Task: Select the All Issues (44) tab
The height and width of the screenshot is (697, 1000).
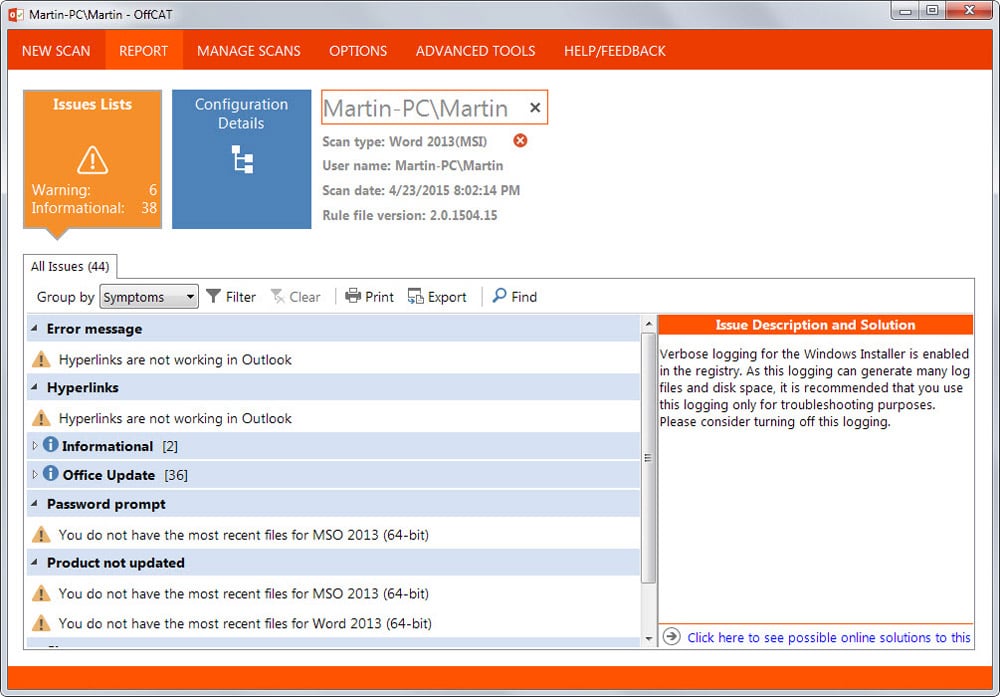Action: (70, 267)
